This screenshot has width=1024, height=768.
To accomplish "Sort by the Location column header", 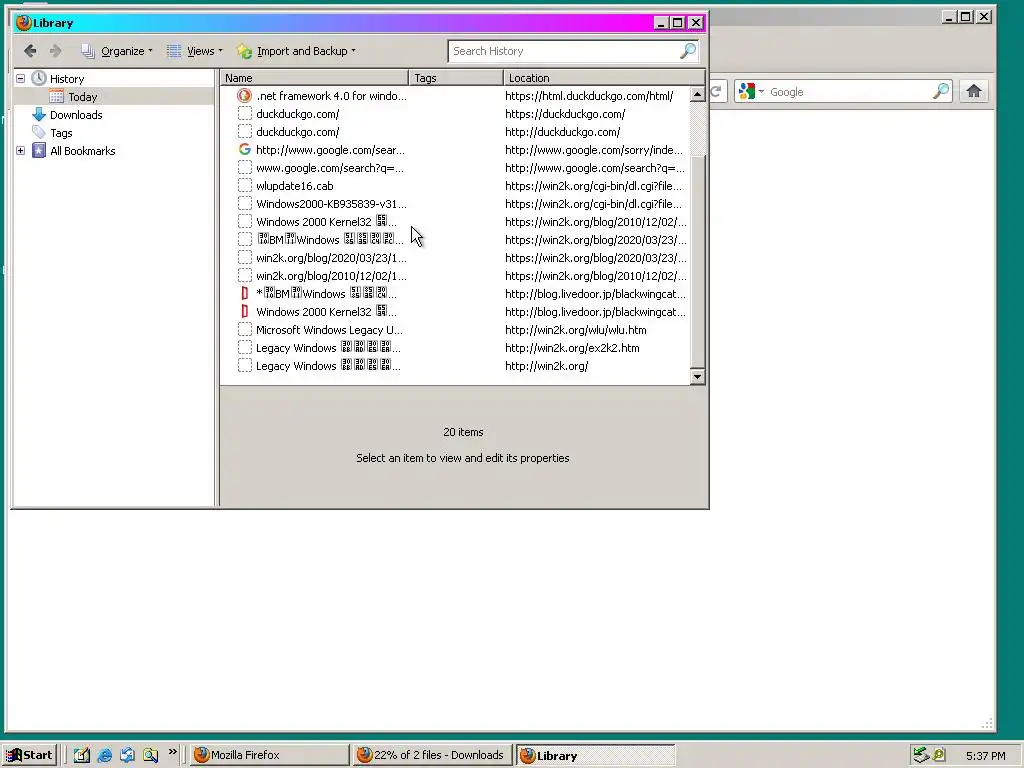I will click(x=604, y=78).
